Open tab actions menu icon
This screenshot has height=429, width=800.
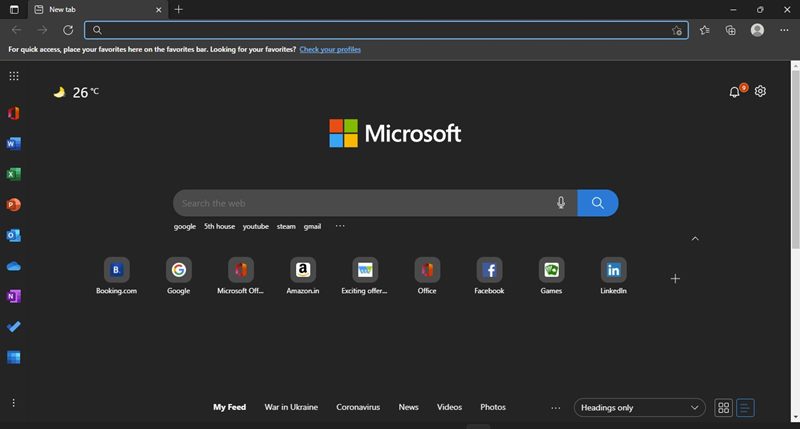(14, 9)
